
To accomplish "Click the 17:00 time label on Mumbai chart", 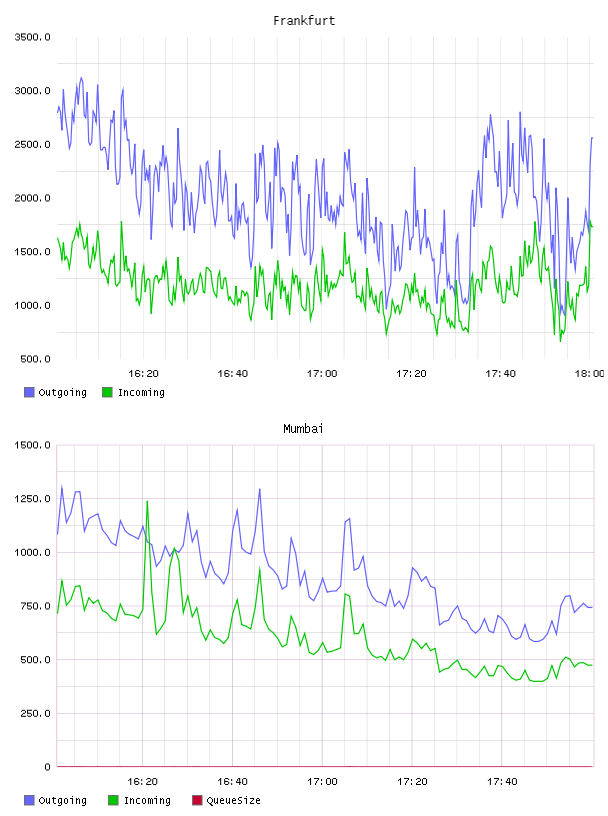I will pyautogui.click(x=322, y=782).
